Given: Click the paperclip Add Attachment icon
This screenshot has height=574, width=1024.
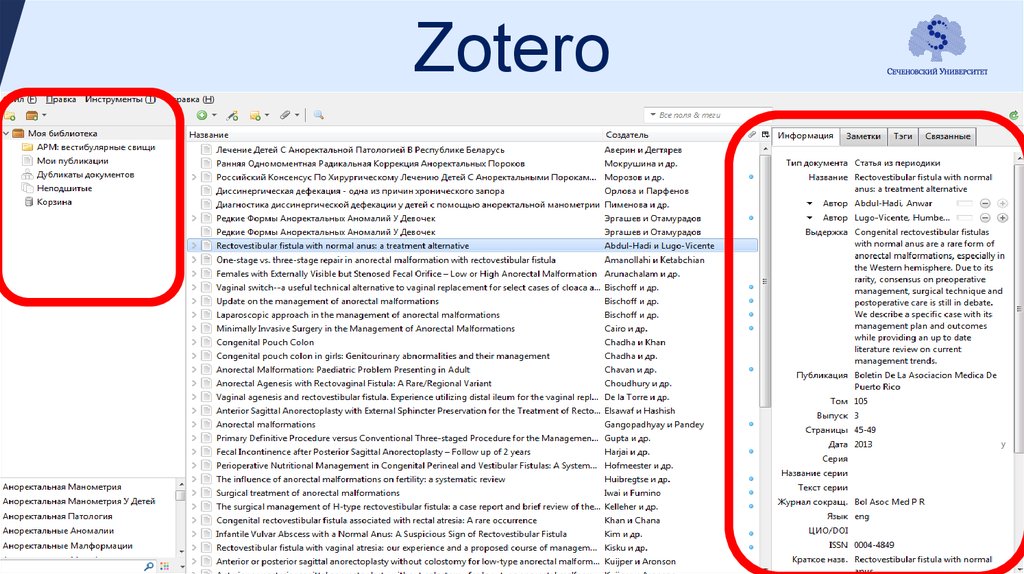Looking at the screenshot, I should pos(285,116).
